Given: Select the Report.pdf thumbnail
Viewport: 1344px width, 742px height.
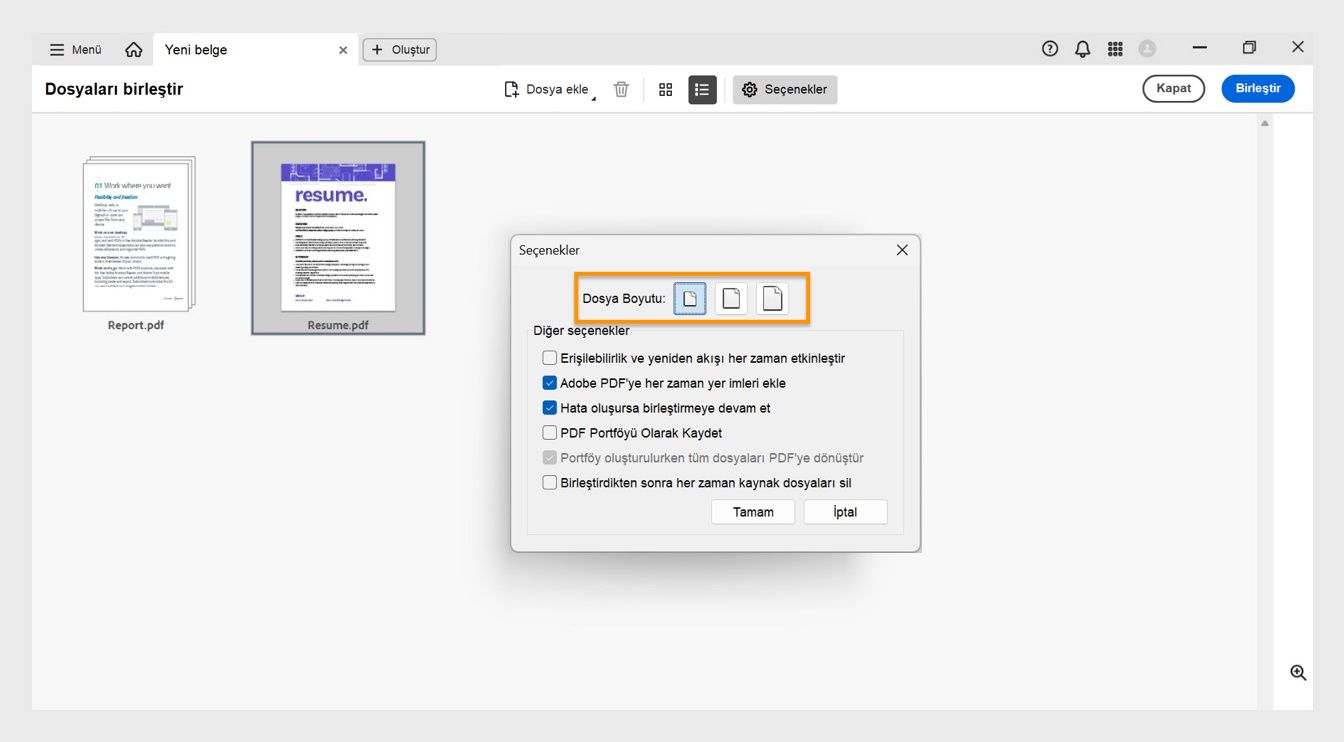Looking at the screenshot, I should pyautogui.click(x=139, y=234).
